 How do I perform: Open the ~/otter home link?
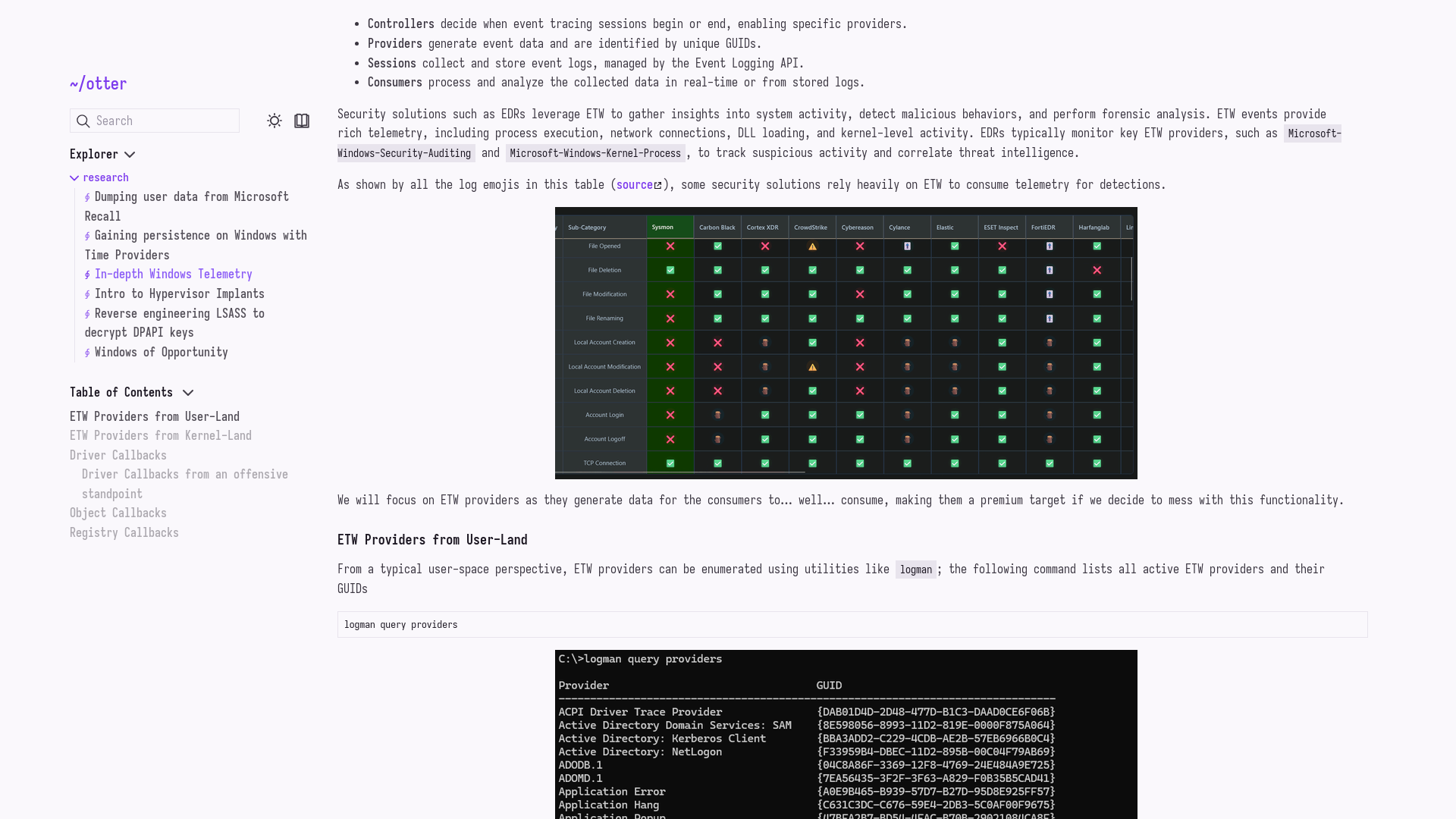(x=99, y=84)
